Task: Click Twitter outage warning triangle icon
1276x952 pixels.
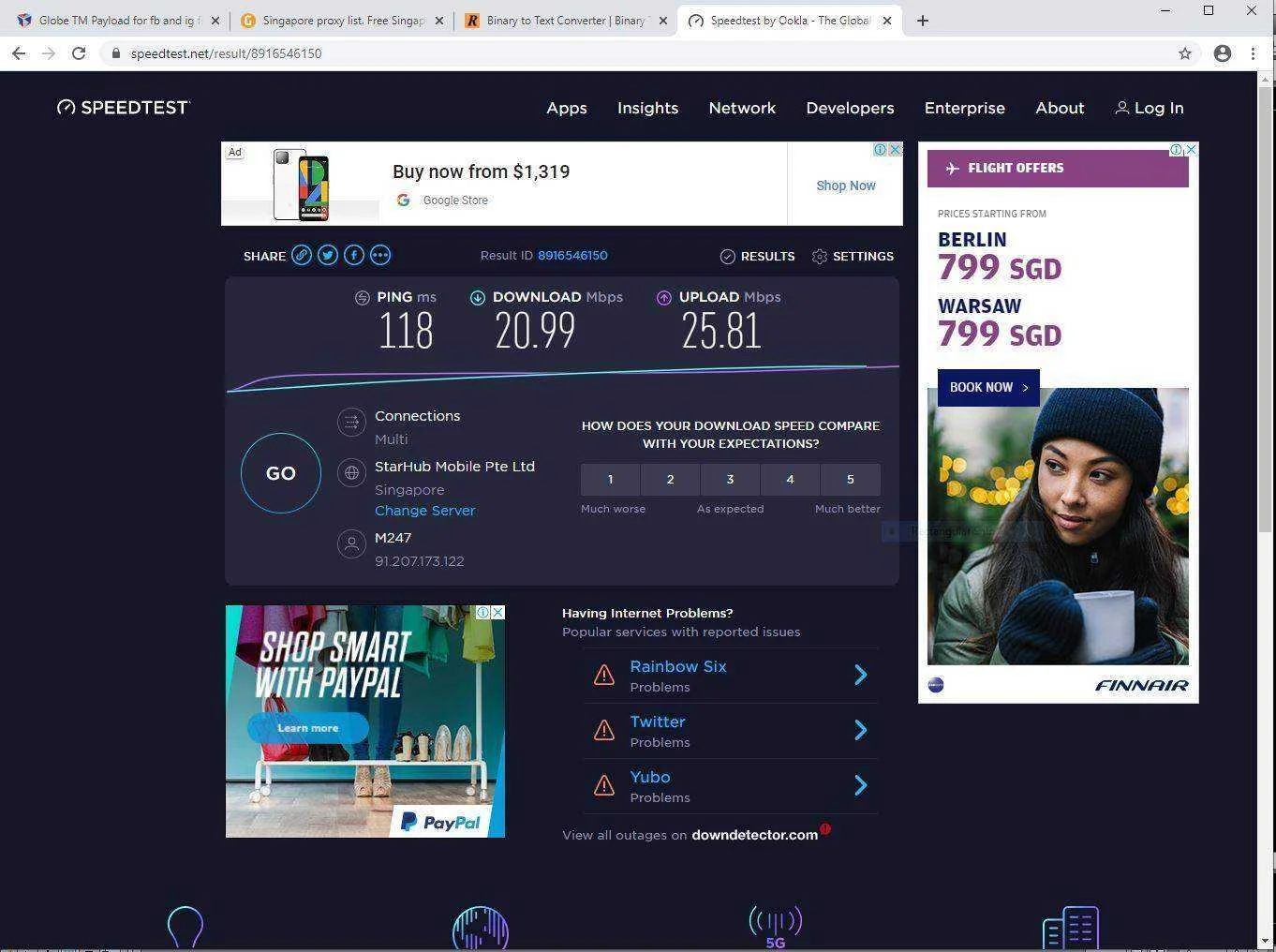Action: 604,730
